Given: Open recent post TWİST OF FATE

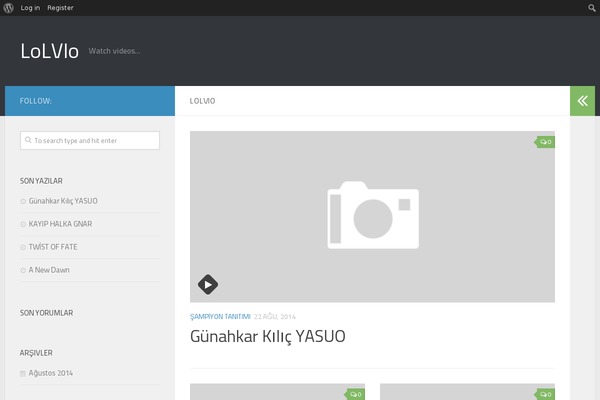Looking at the screenshot, I should pyautogui.click(x=53, y=247).
